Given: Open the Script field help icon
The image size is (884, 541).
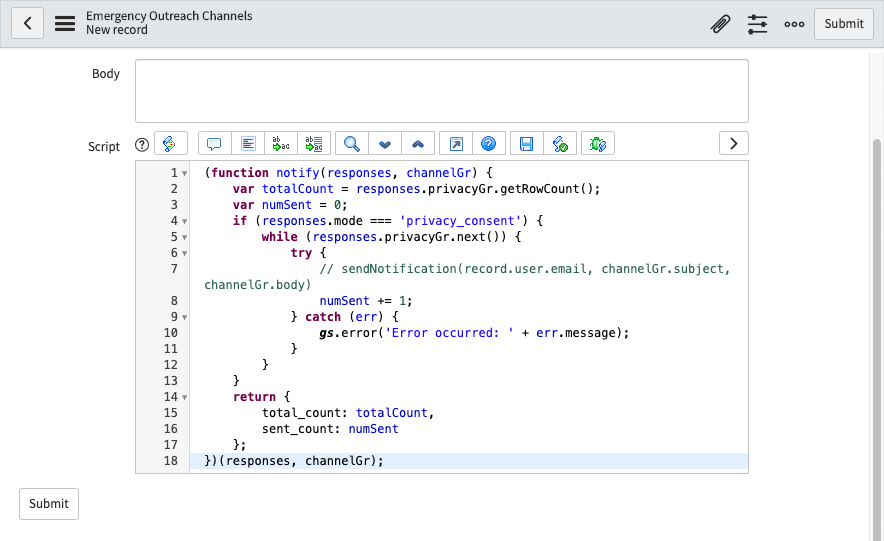Looking at the screenshot, I should [142, 145].
